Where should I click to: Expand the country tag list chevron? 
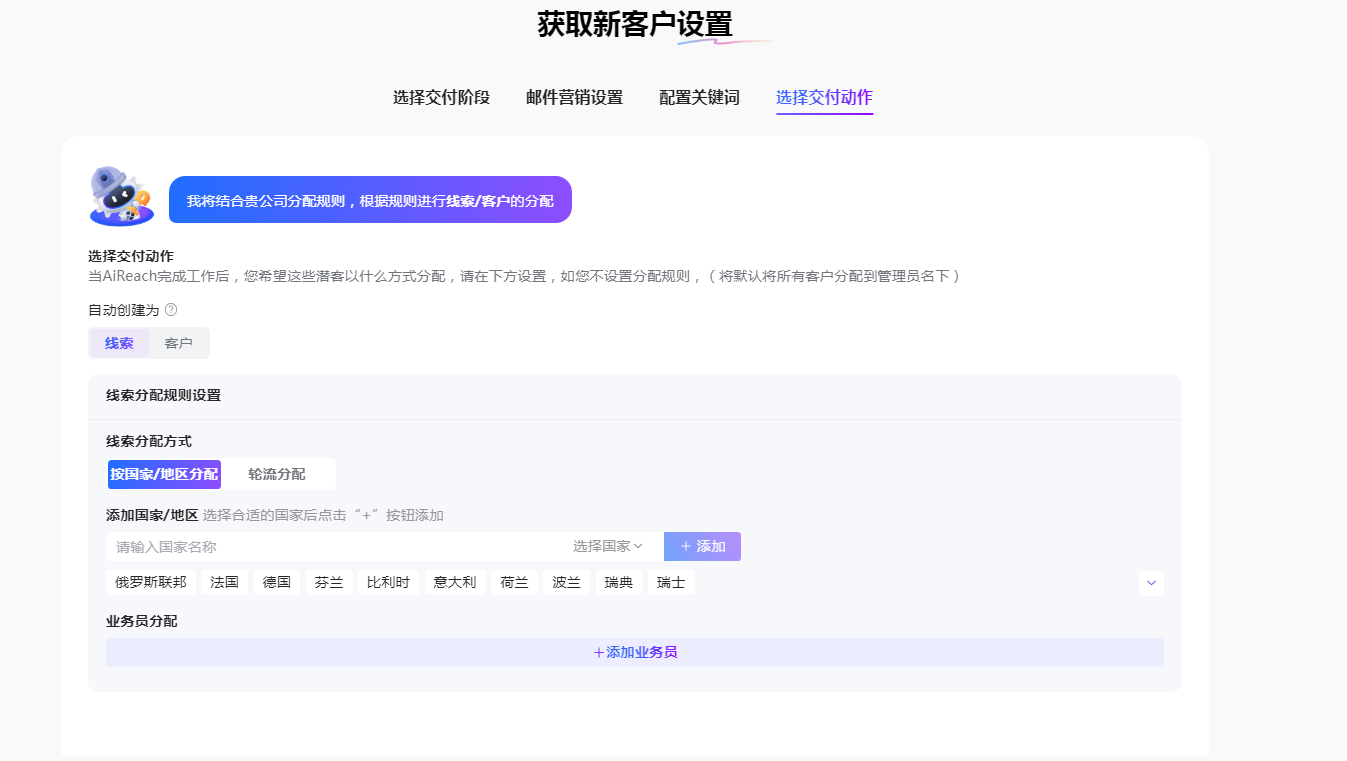coord(1151,583)
